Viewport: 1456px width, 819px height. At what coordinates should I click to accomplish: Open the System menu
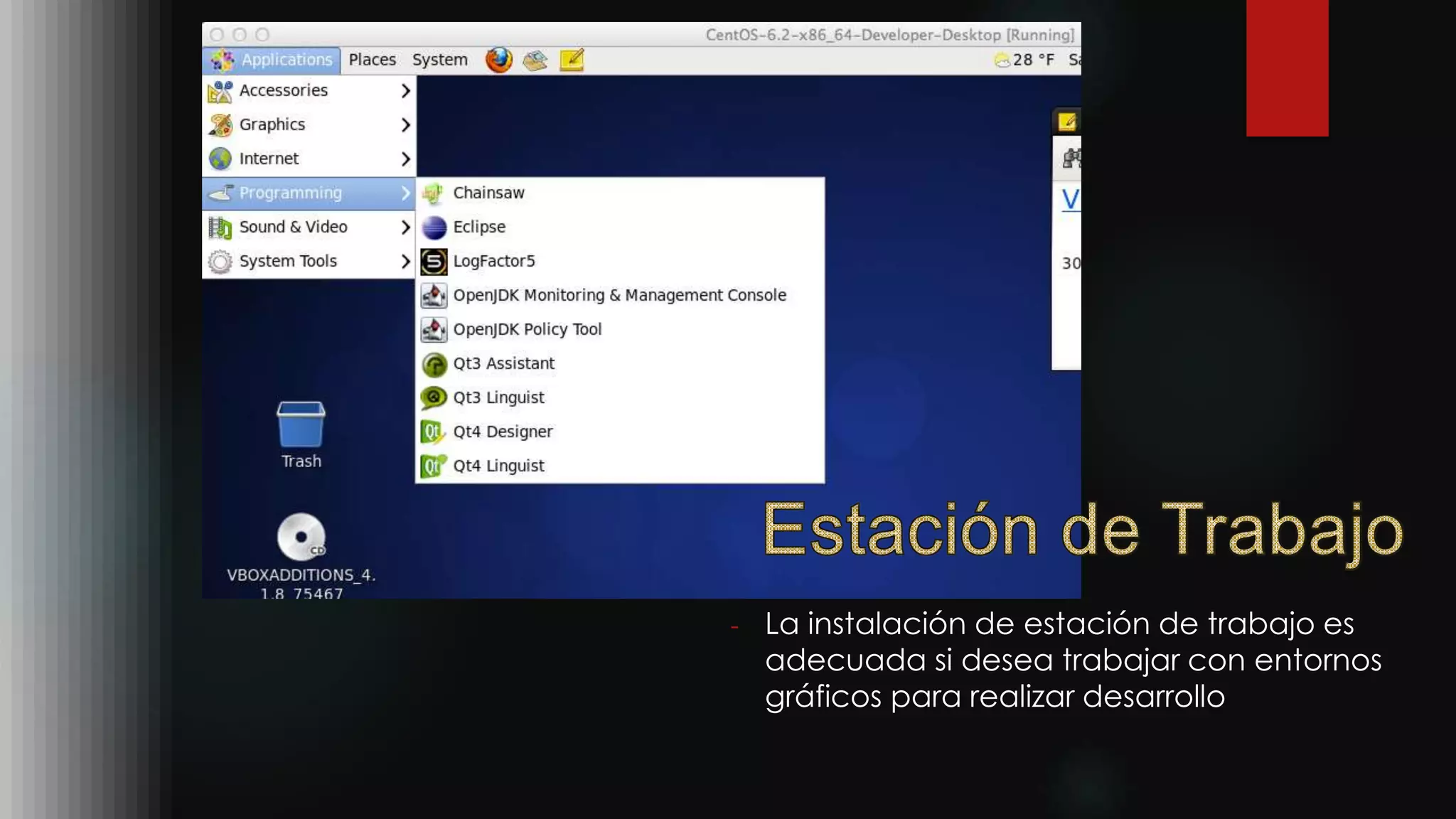tap(440, 60)
